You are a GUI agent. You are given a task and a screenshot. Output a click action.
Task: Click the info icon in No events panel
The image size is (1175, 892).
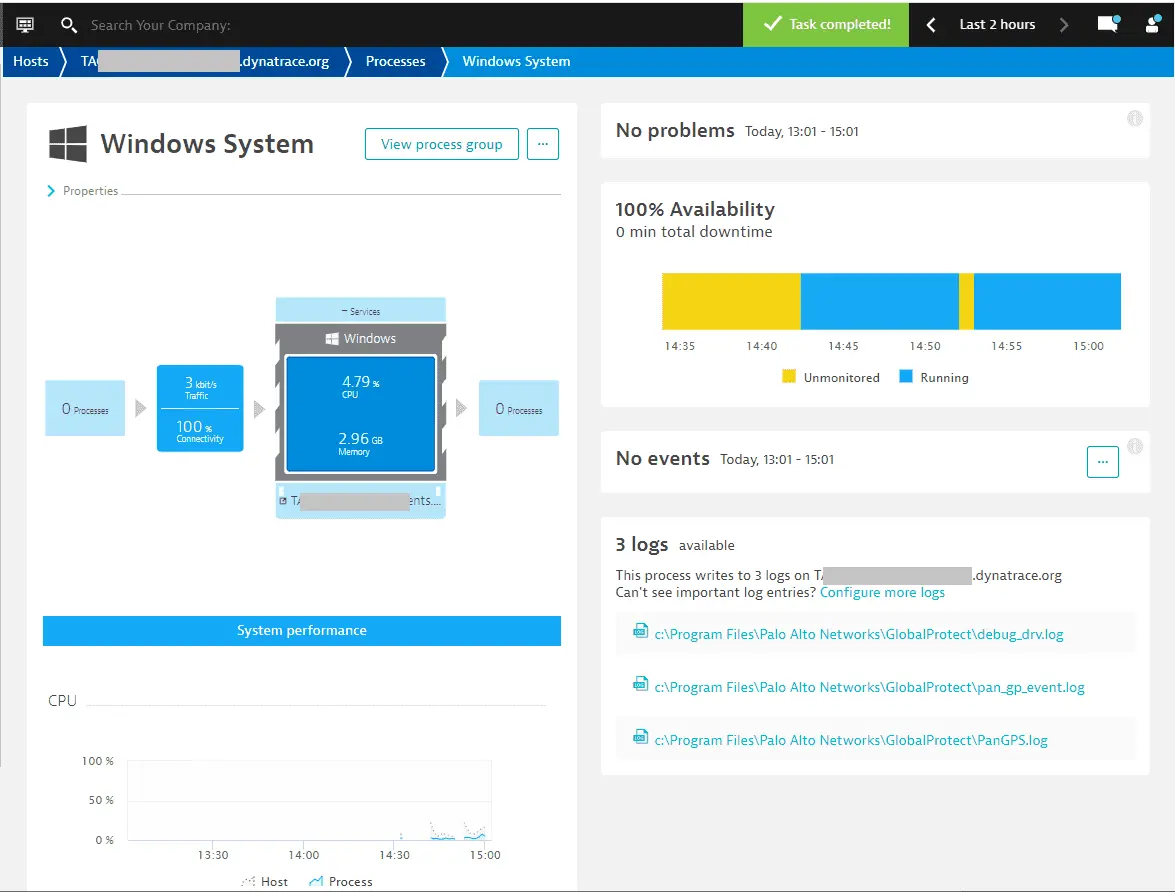(1135, 447)
